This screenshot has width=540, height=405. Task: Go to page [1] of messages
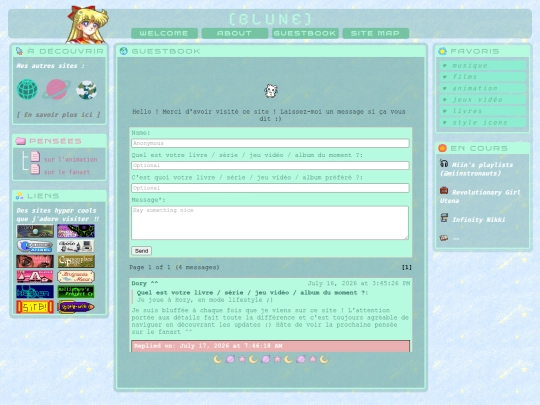(x=407, y=267)
